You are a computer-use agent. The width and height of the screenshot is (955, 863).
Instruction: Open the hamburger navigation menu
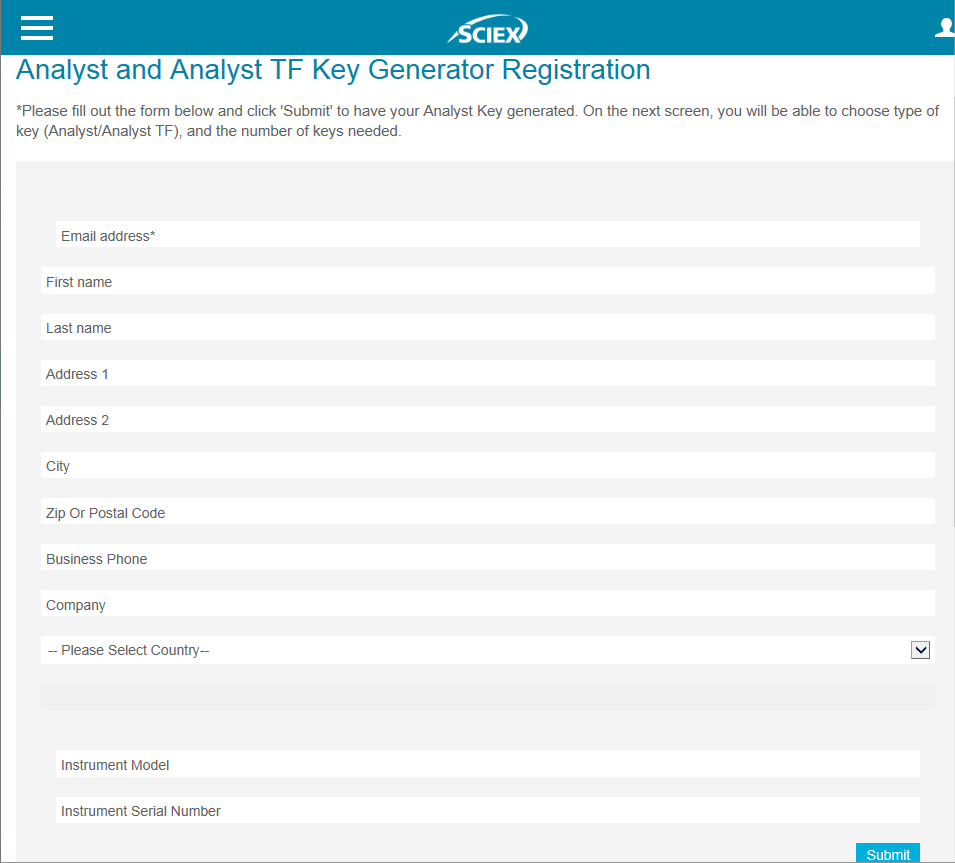(x=37, y=28)
